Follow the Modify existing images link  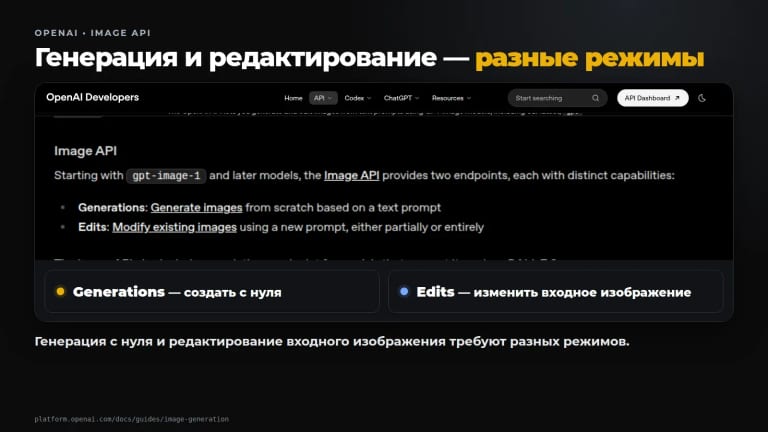[x=174, y=227]
